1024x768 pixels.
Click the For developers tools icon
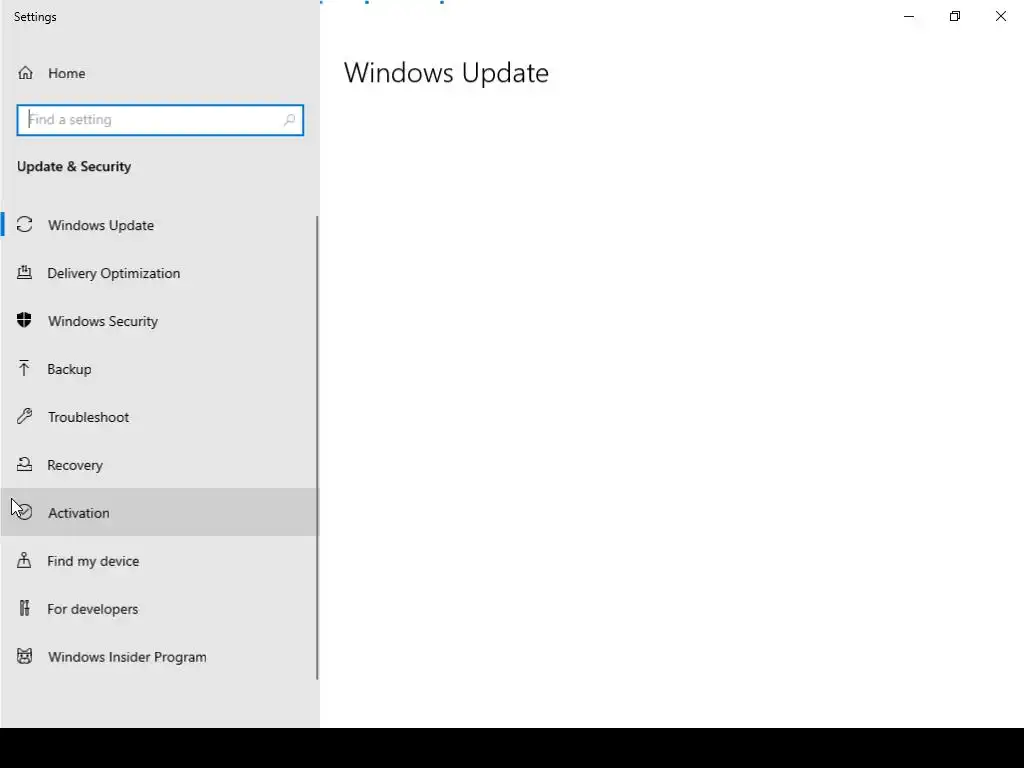(24, 608)
